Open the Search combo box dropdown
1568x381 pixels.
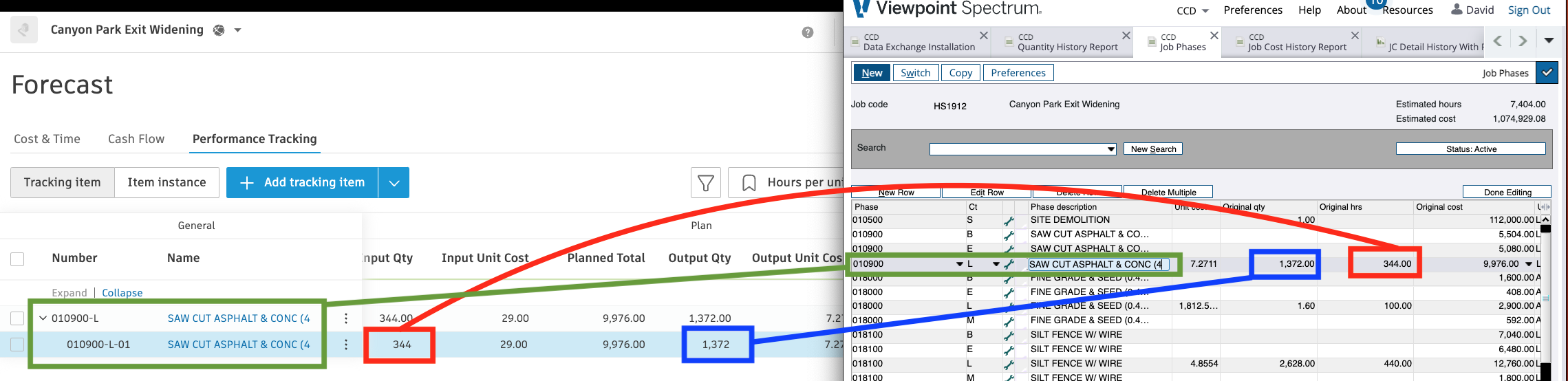[x=1111, y=149]
